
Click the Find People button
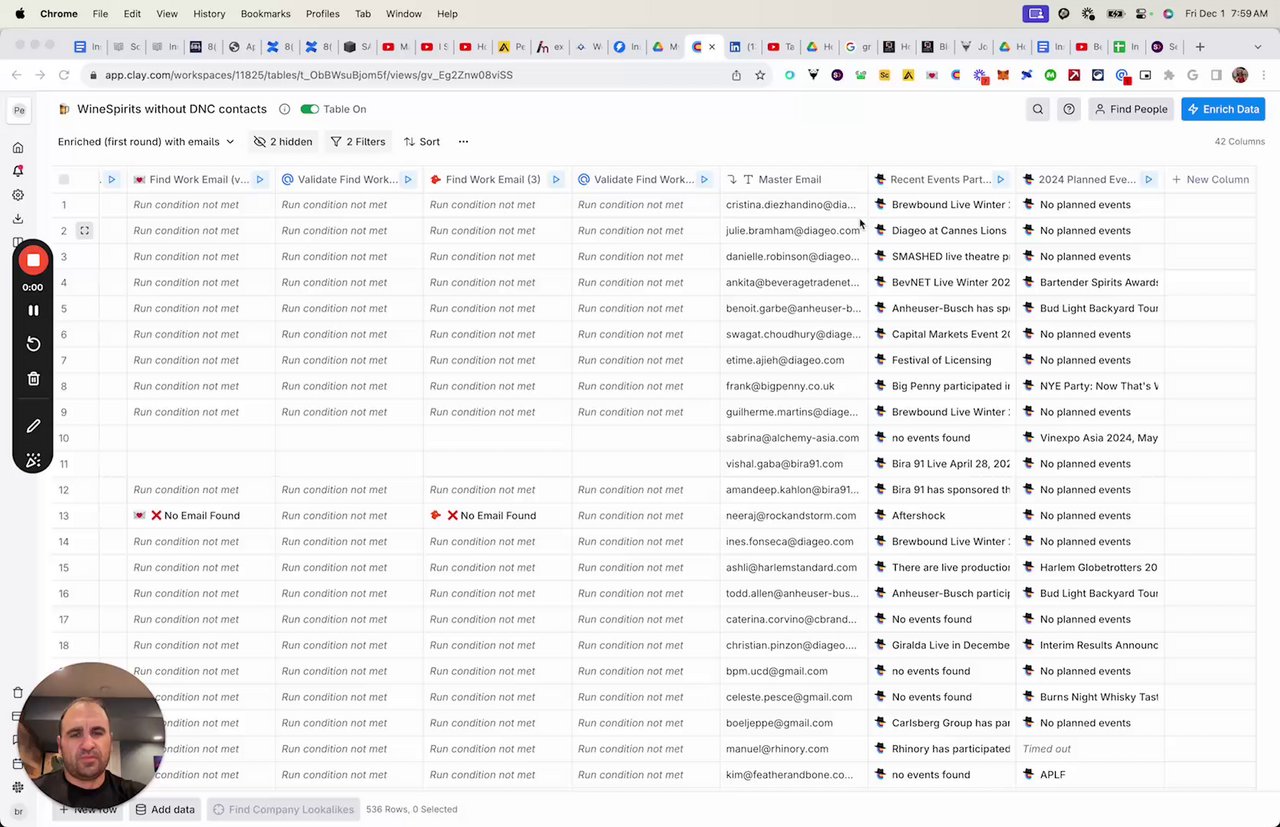pos(1131,109)
